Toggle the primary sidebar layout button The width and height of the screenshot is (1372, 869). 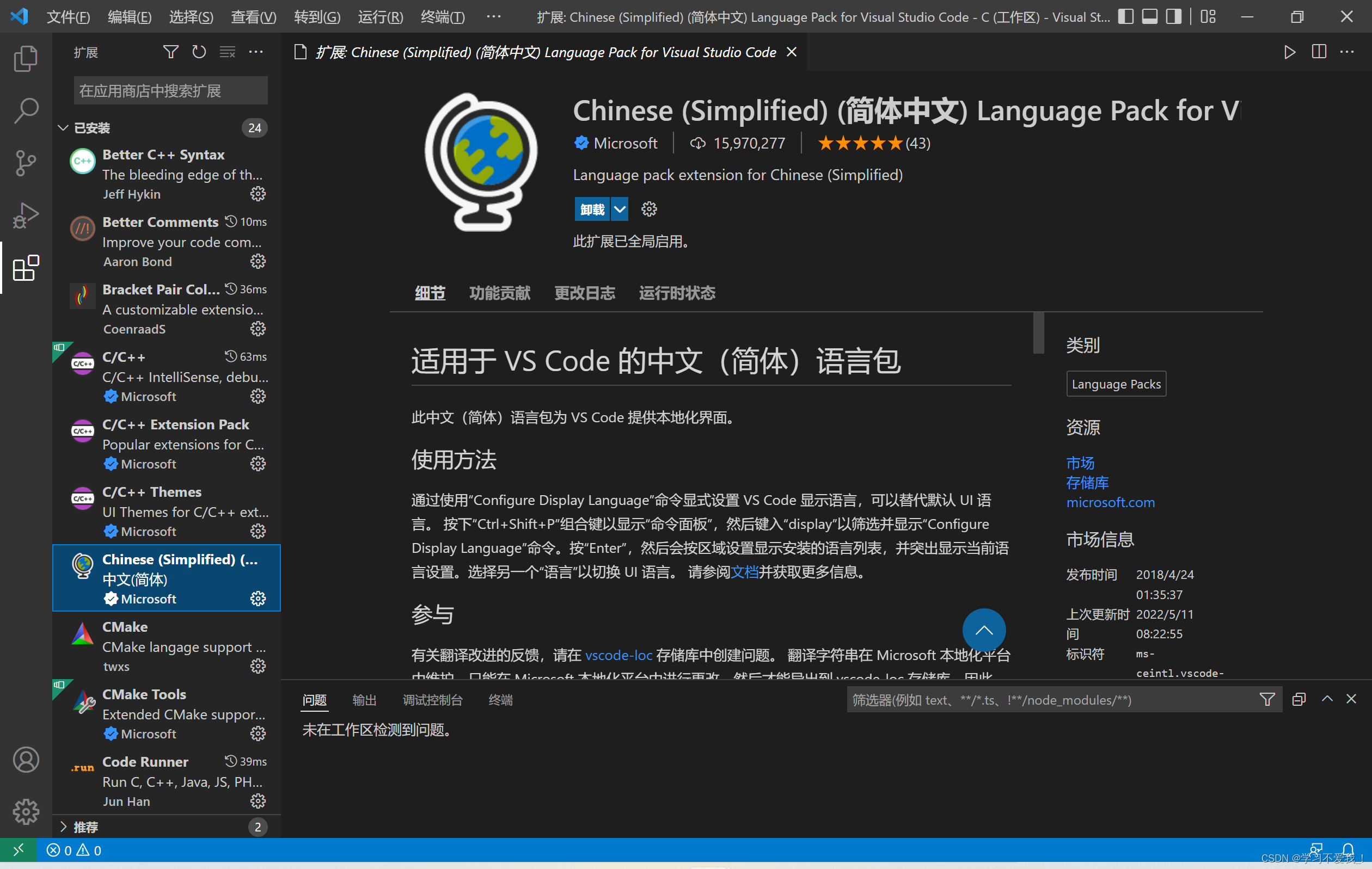[1125, 16]
